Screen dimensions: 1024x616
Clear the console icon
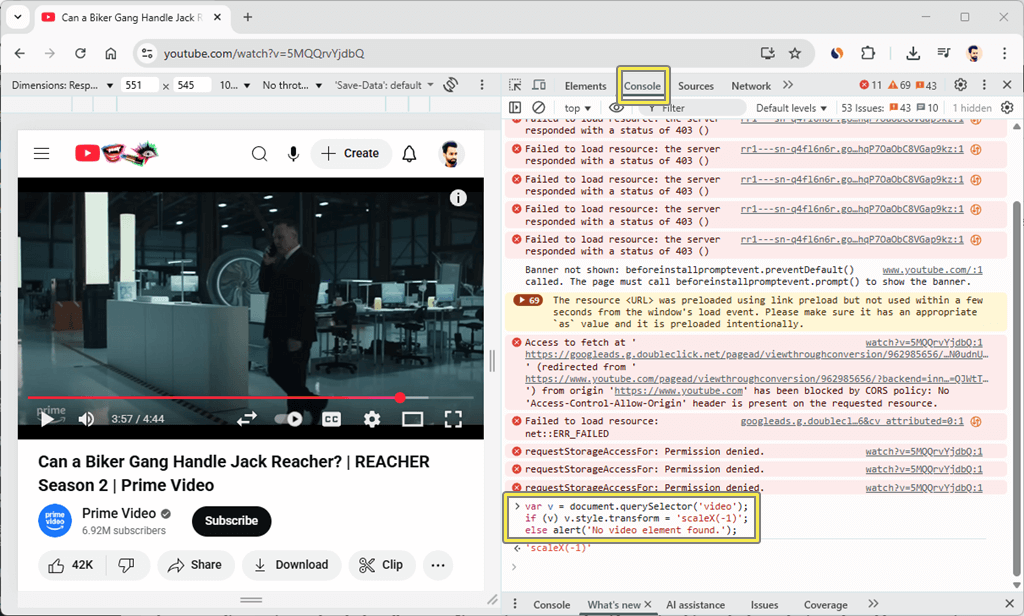coord(539,108)
